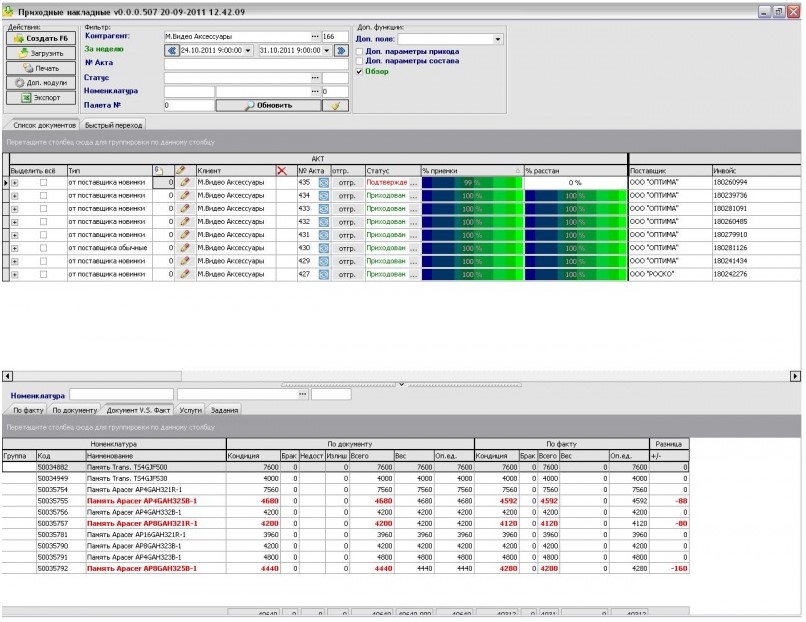Switch to the Быстрый переход tab
Screen dimensions: 806x622
click(x=113, y=126)
